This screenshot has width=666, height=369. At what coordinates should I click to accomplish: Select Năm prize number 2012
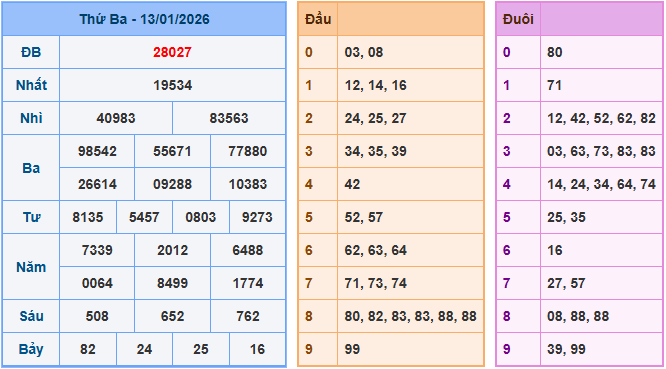[x=172, y=250]
